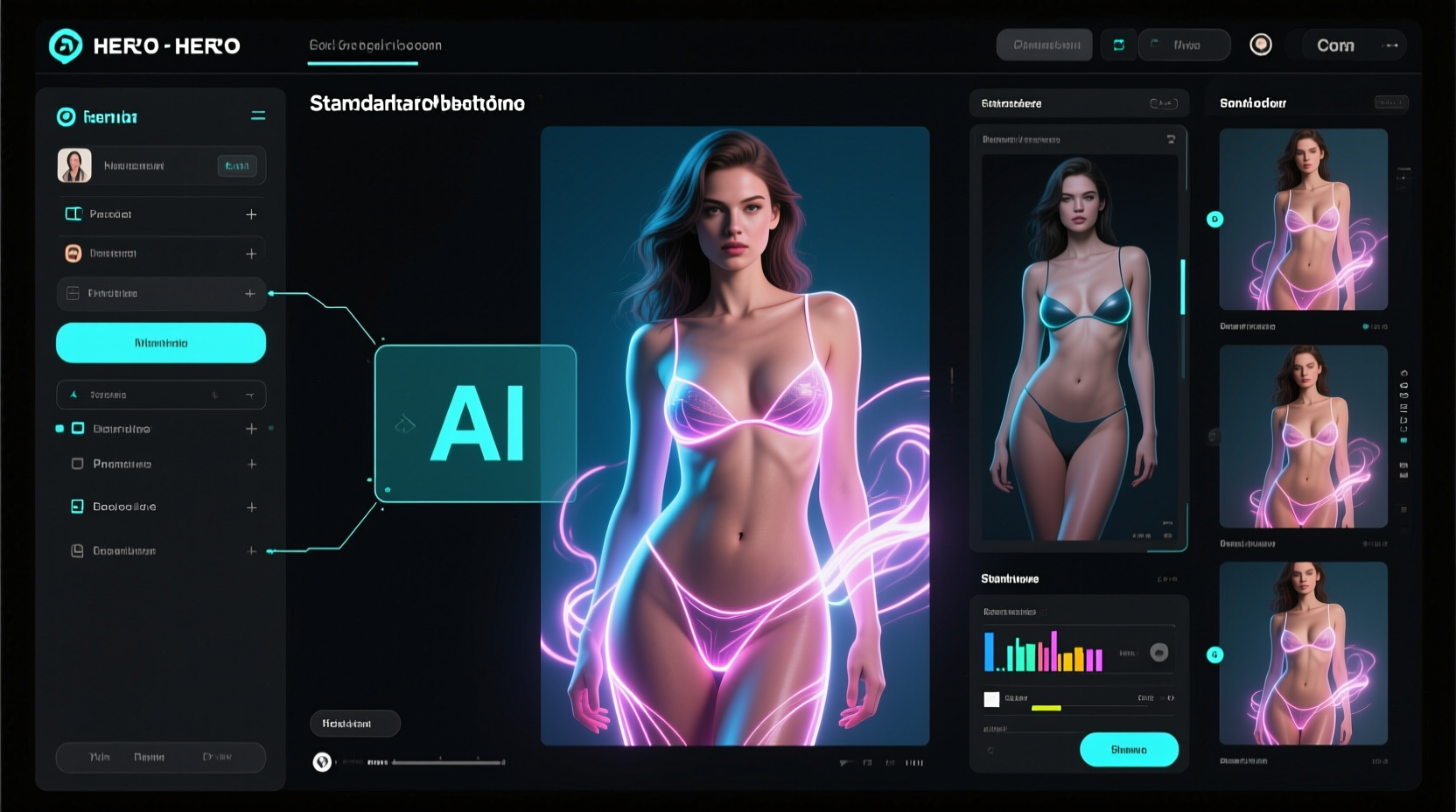Viewport: 1456px width, 812px height.
Task: Click the folder icon next to the first sidebar item
Action: click(74, 213)
